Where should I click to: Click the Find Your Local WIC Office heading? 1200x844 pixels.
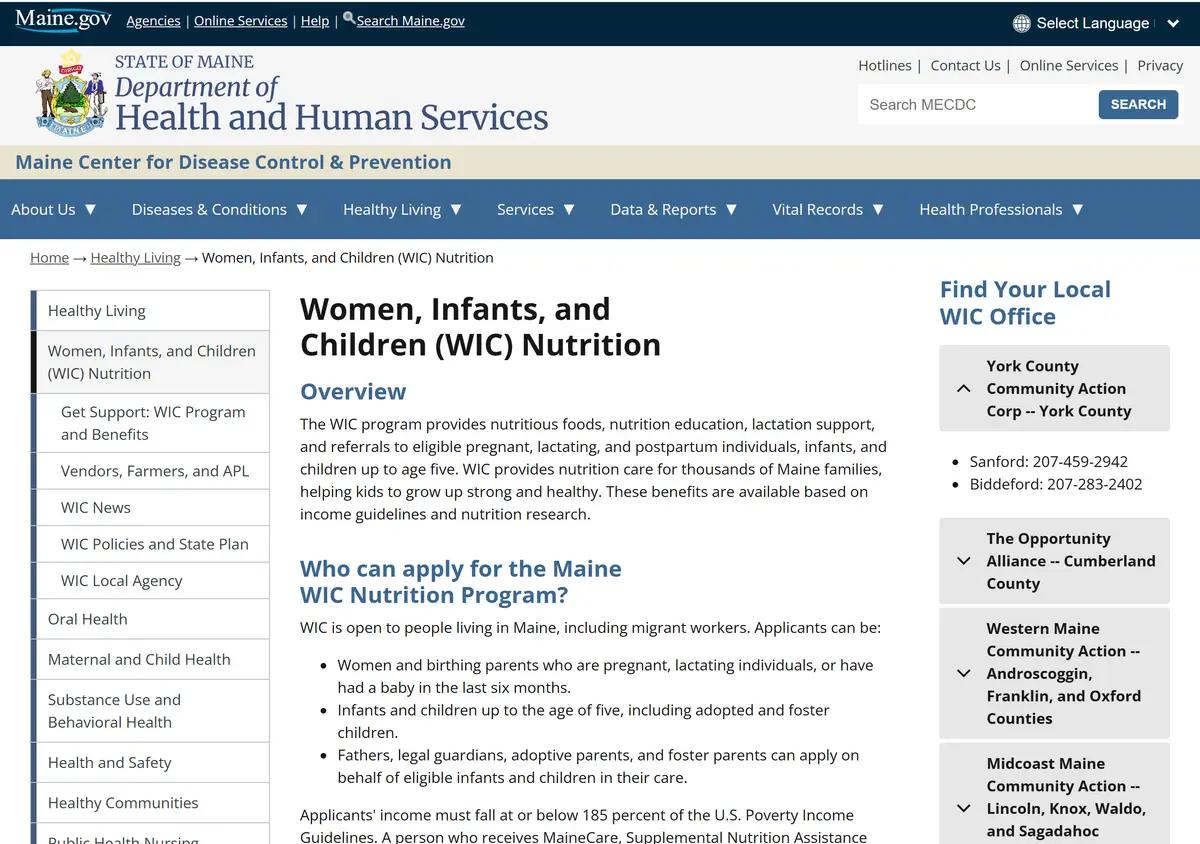[x=1025, y=303]
